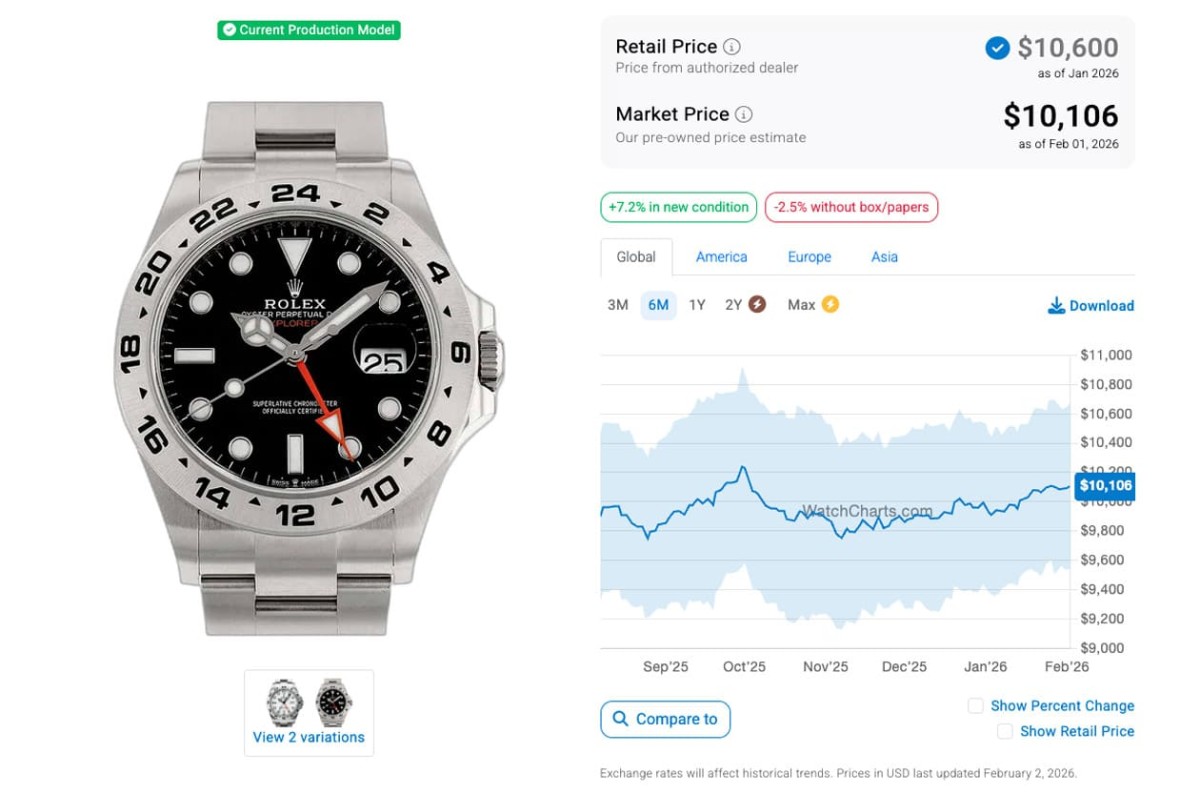Click the Market Price info icon

[744, 115]
